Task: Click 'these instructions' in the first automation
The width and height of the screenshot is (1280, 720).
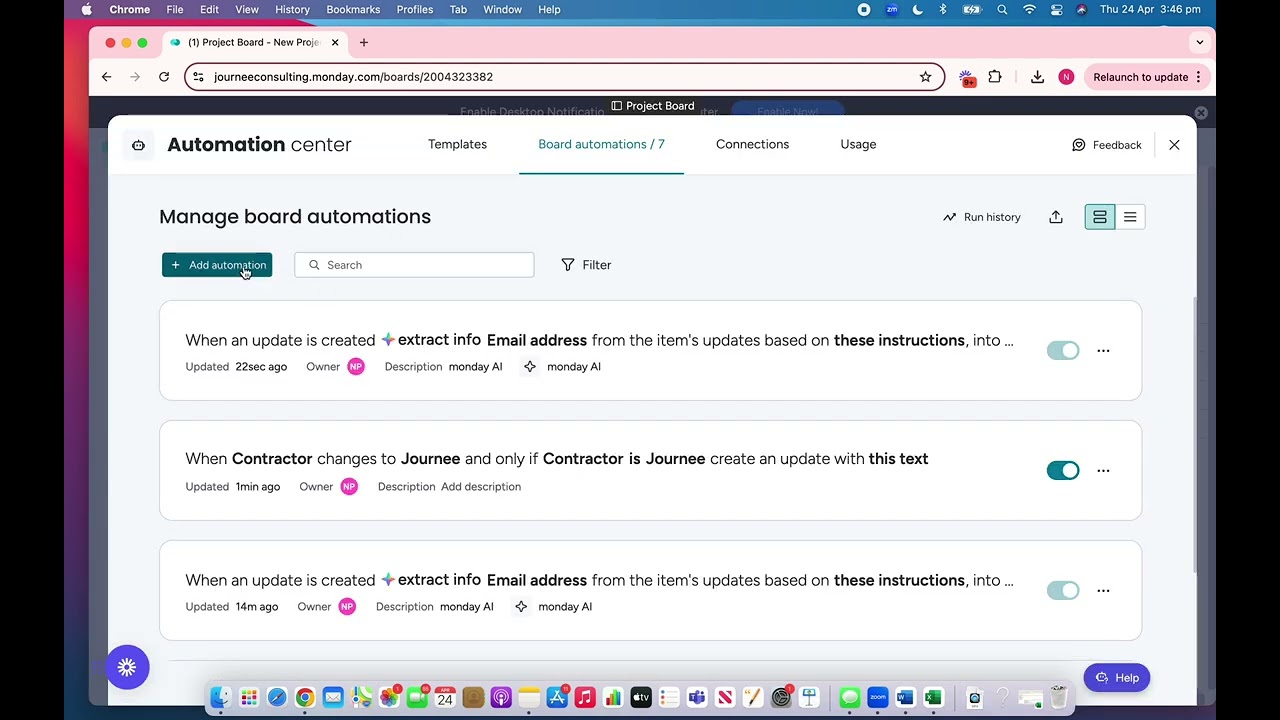Action: pyautogui.click(x=899, y=340)
